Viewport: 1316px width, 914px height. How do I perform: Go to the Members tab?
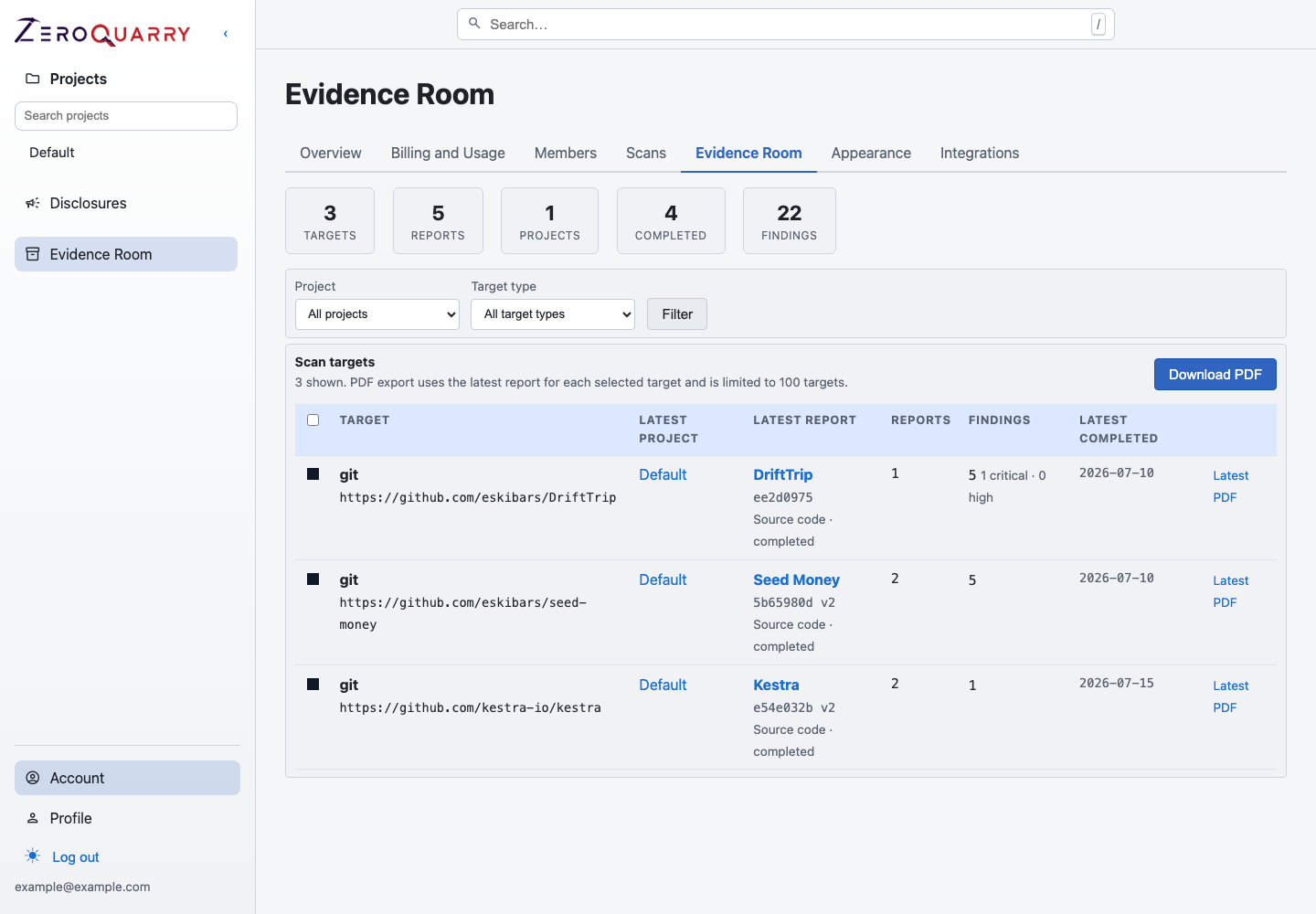pyautogui.click(x=566, y=153)
